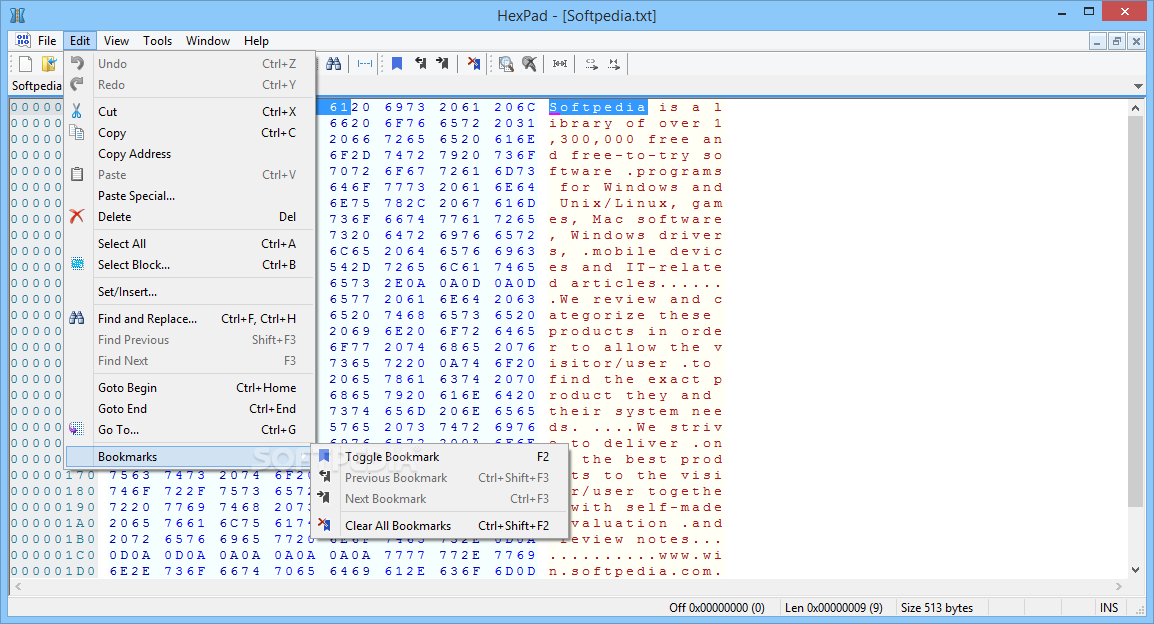Screen dimensions: 1154x624
Task: Select the Softpedia document tab
Action: 37,85
